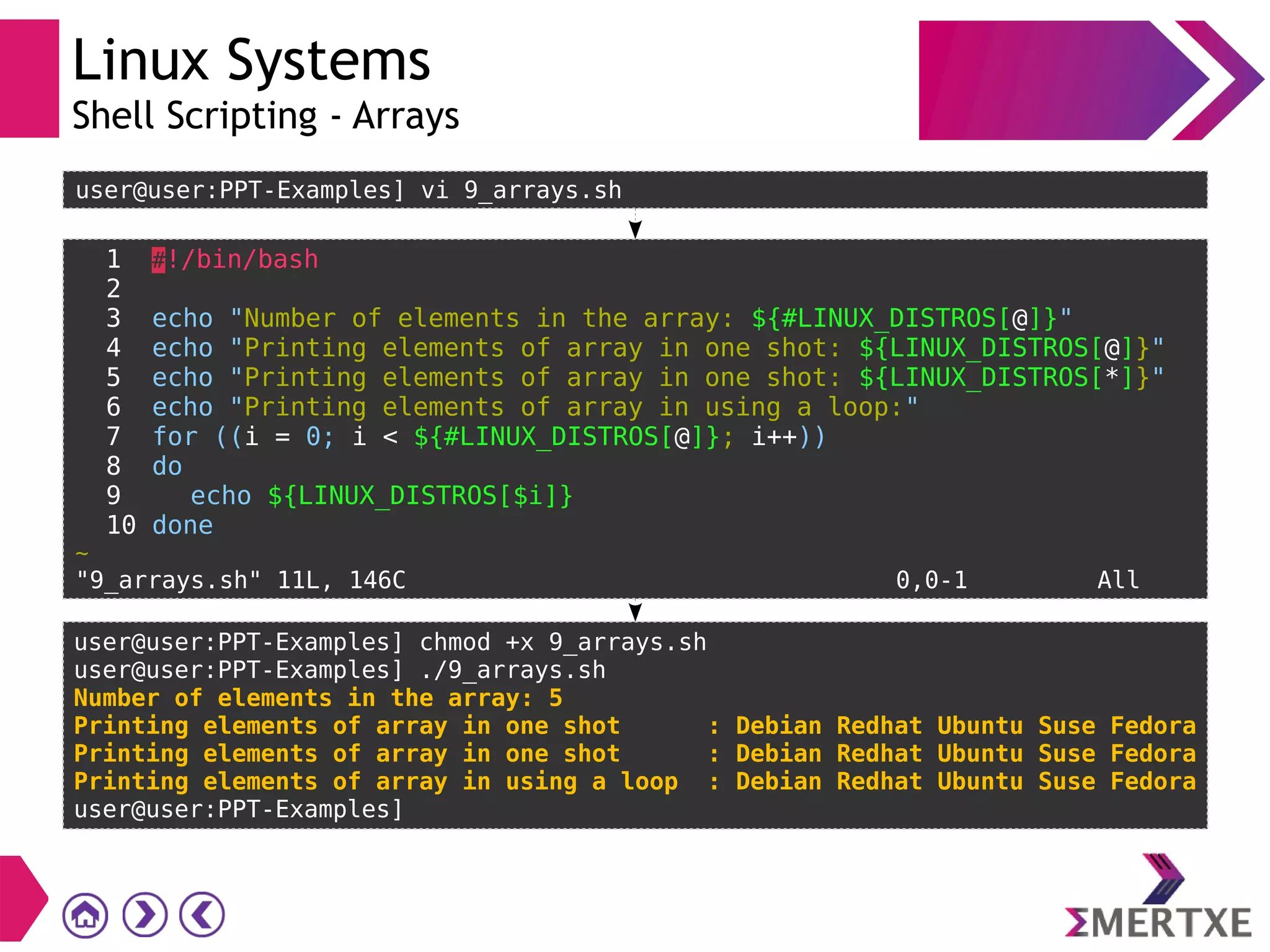Click line 3 'Number of elements' echo statement
This screenshot has height=952, width=1270.
[612, 319]
